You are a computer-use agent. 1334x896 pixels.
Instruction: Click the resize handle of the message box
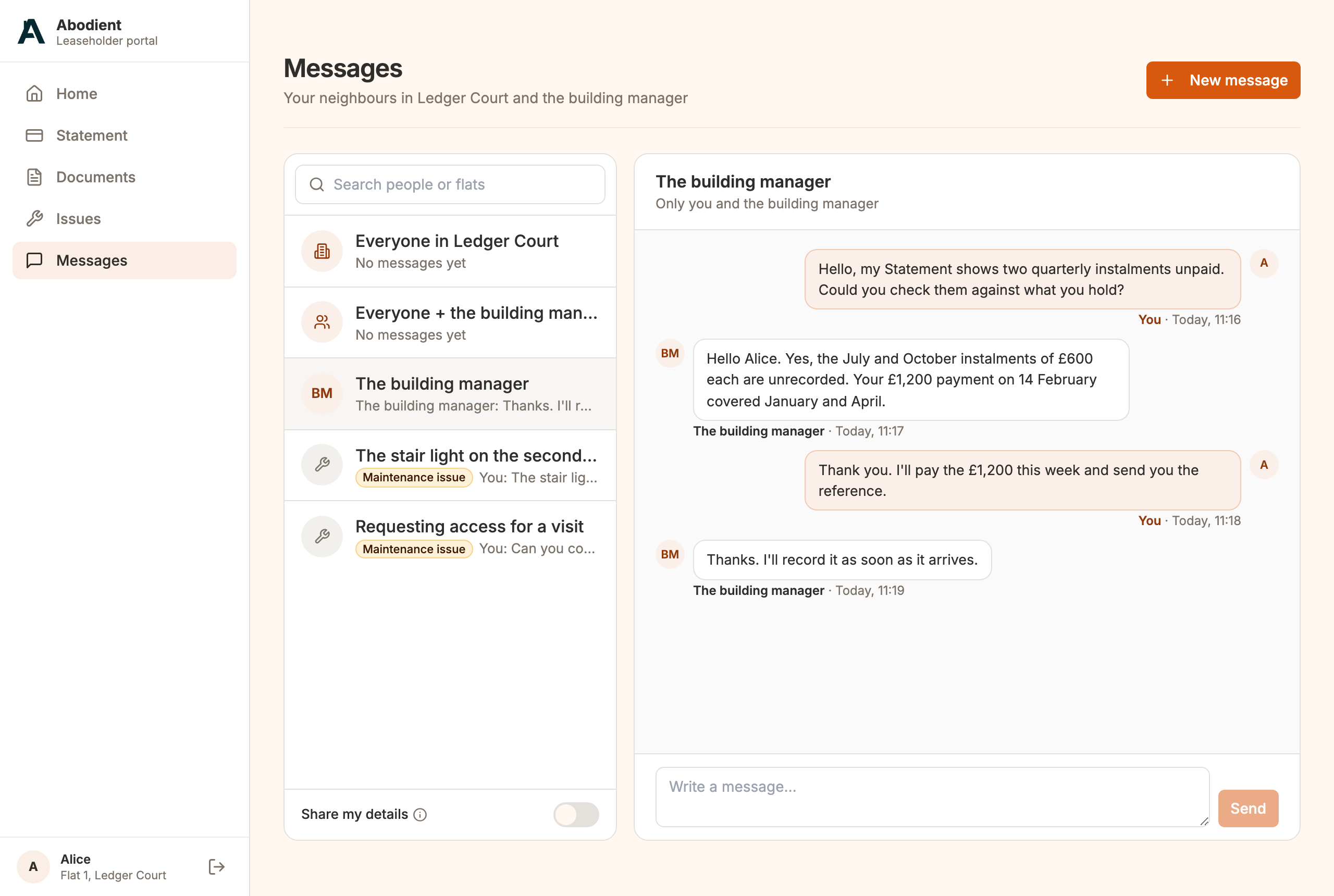point(1203,821)
